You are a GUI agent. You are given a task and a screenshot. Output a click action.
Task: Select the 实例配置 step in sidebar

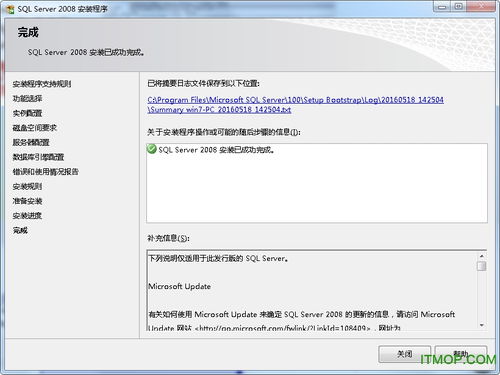27,113
